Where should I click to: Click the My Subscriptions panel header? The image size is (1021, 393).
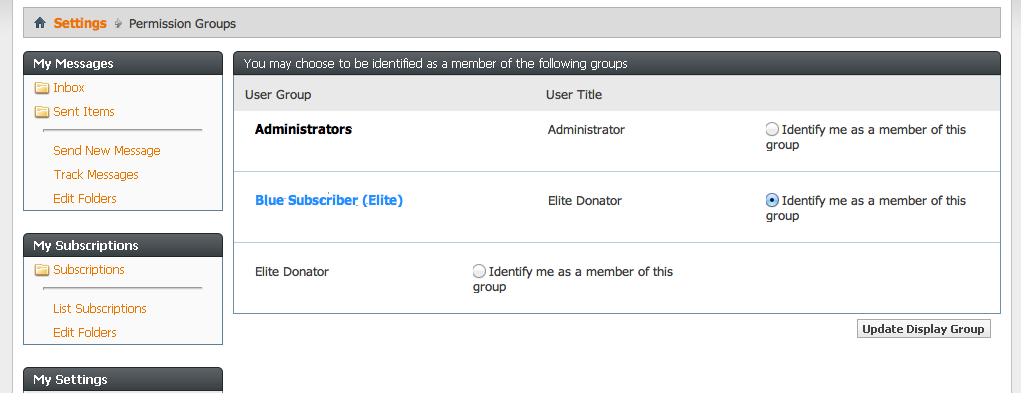[x=123, y=246]
